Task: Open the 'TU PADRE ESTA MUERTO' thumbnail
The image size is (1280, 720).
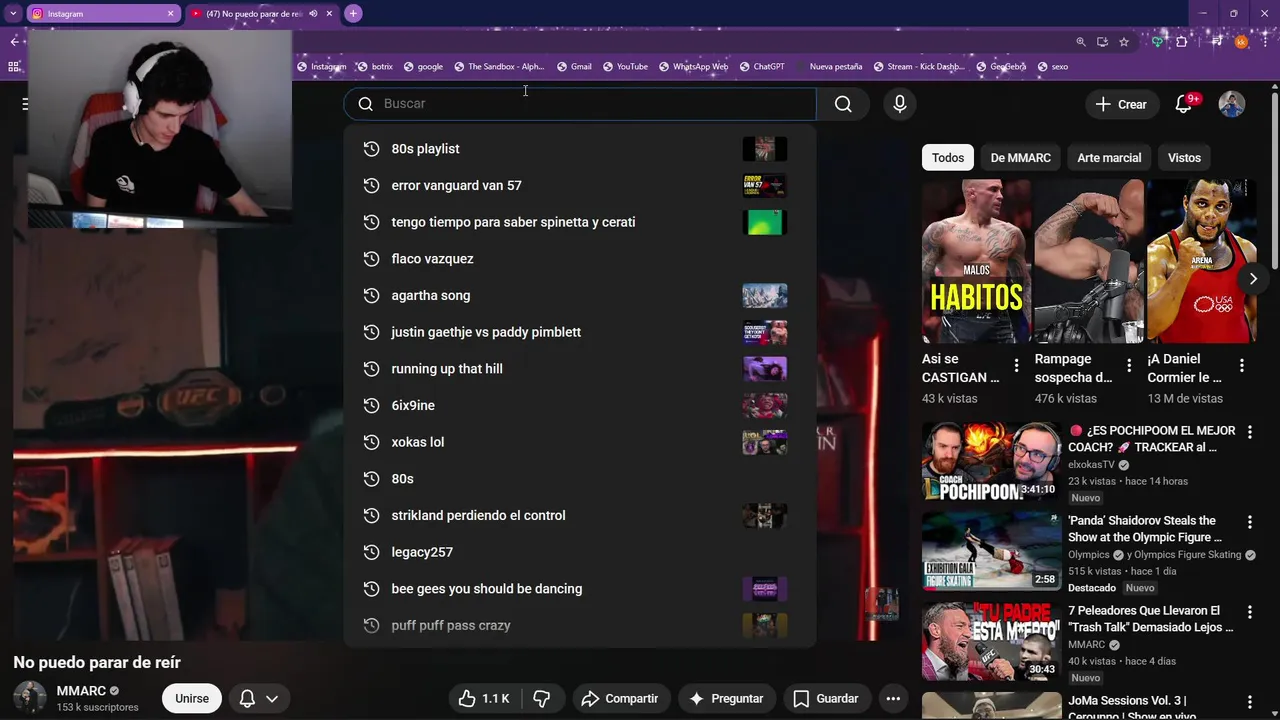Action: point(991,641)
